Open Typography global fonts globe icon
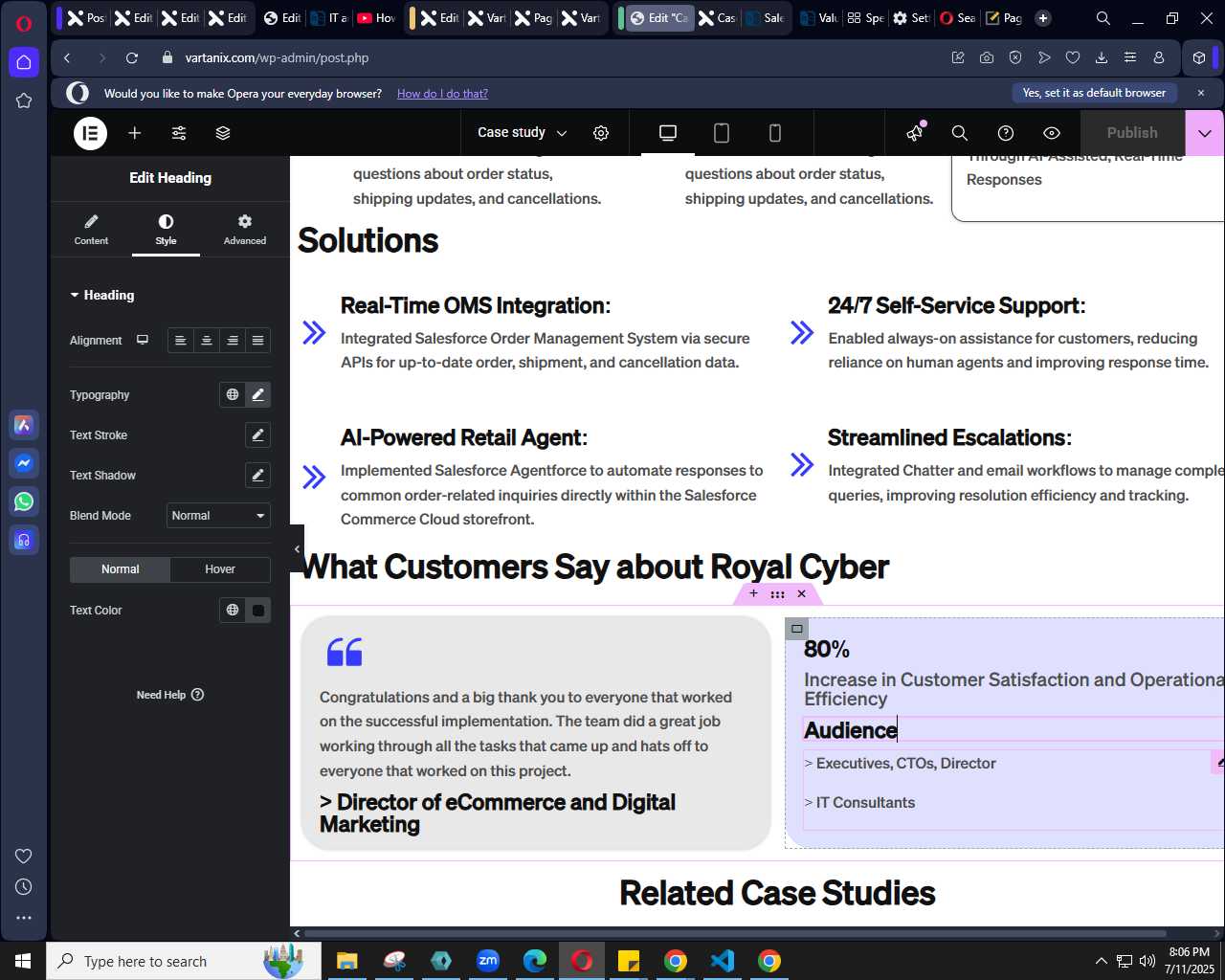The image size is (1225, 980). pos(233,394)
